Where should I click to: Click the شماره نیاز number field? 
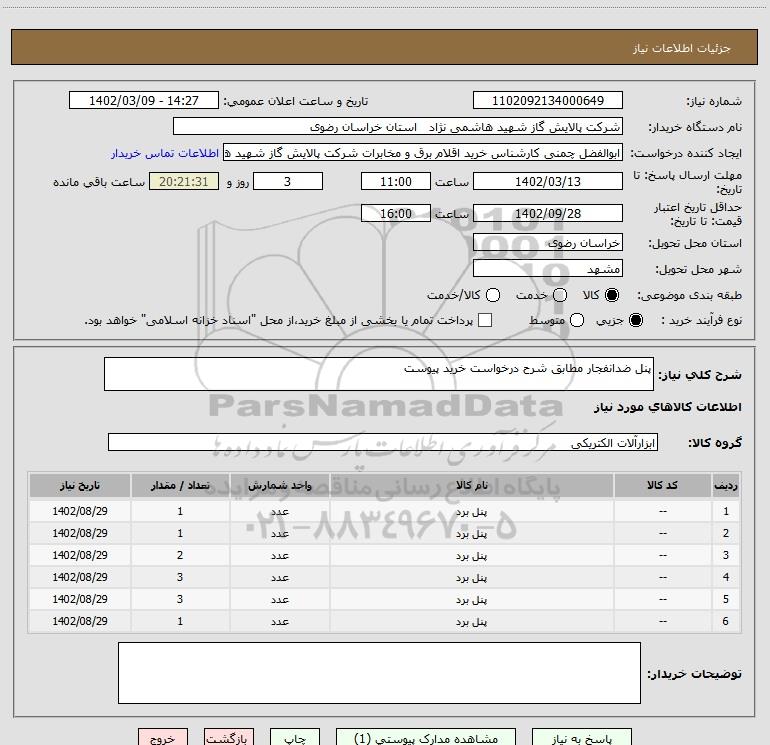(x=547, y=101)
